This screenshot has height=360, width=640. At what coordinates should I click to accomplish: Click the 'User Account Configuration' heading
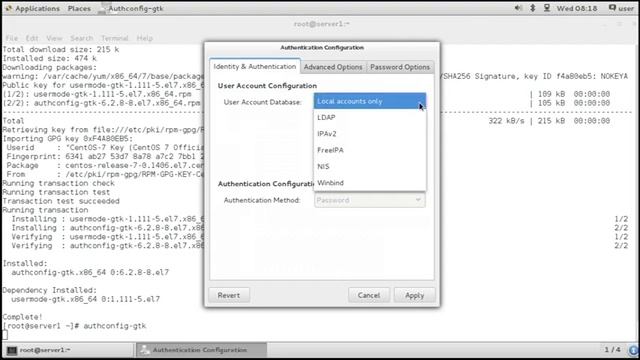click(x=267, y=86)
